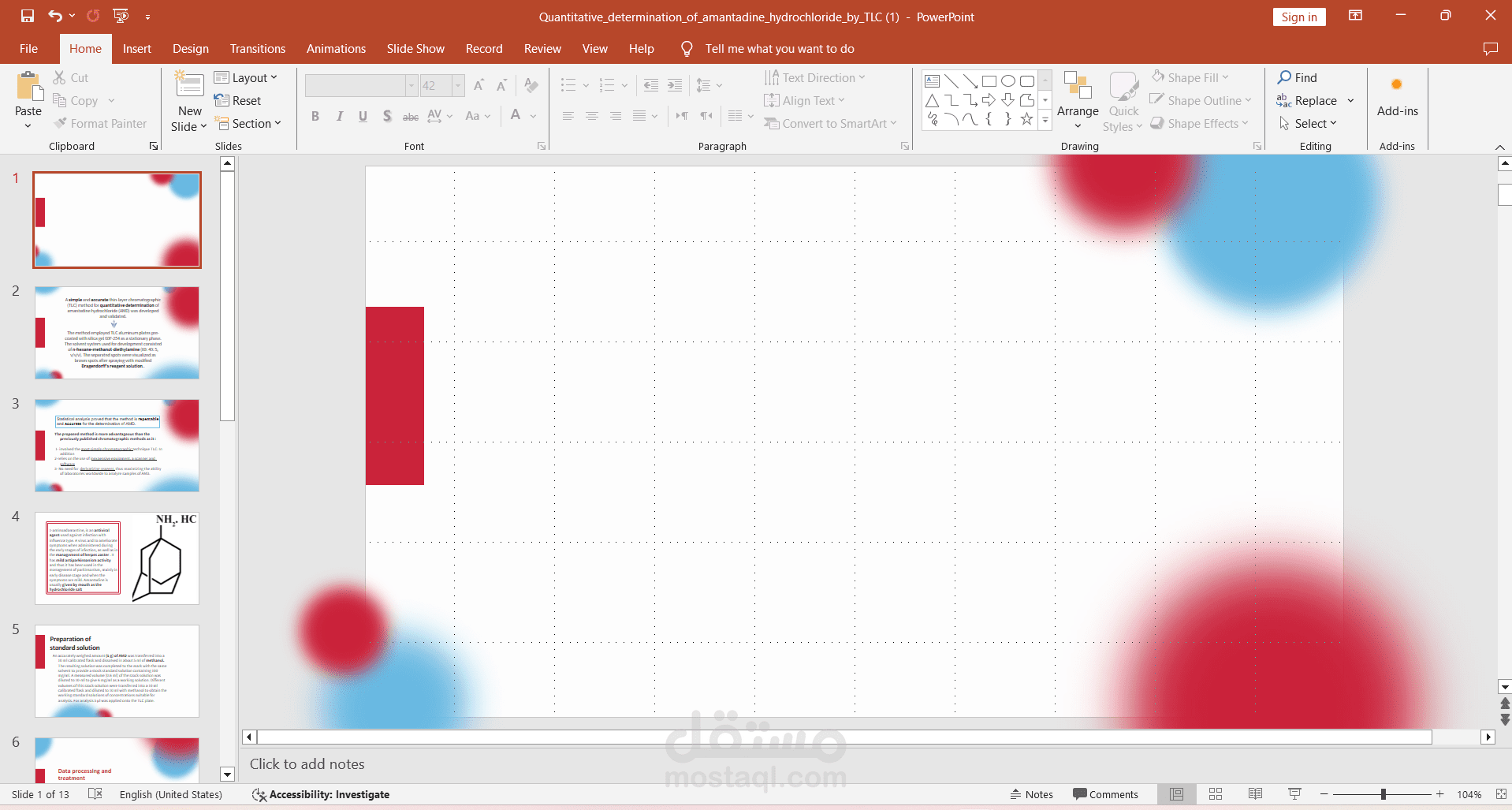Select the rectangle shape in gallery
The width and height of the screenshot is (1512, 810).
coord(989,81)
